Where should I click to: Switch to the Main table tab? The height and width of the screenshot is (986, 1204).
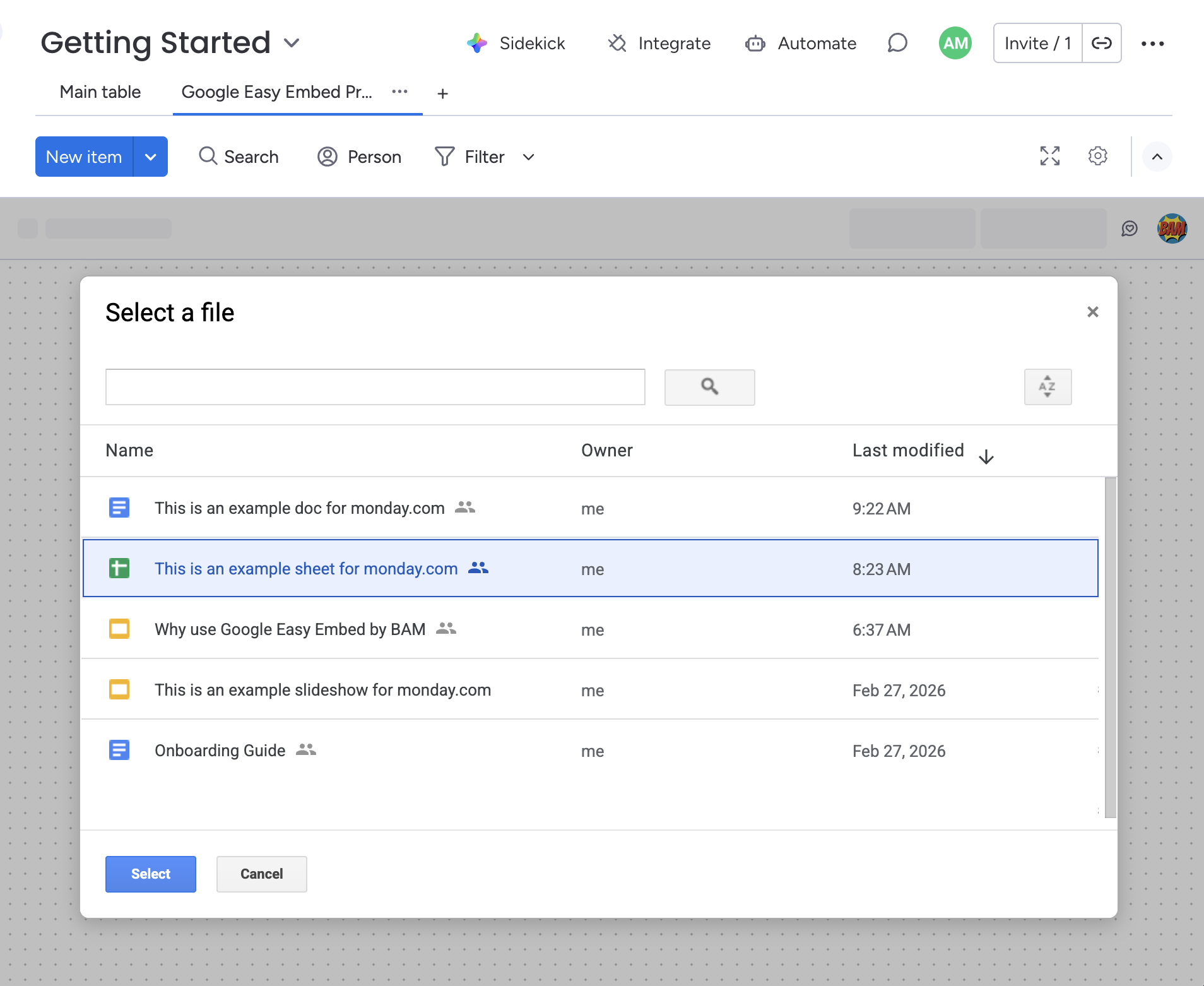pyautogui.click(x=99, y=92)
